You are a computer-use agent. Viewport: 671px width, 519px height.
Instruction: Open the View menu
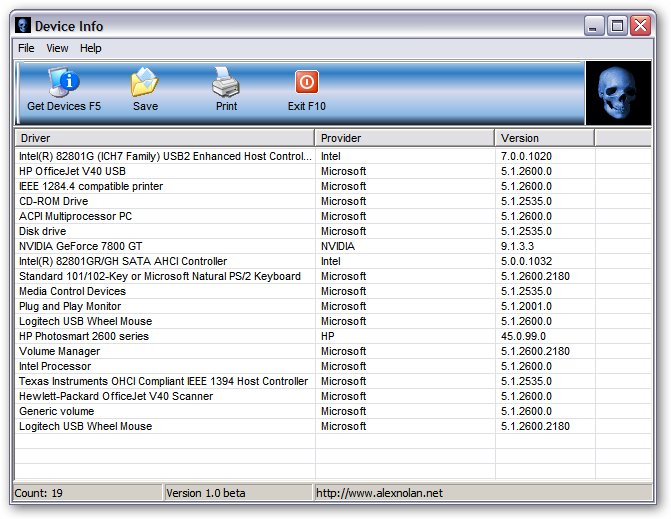[x=57, y=48]
